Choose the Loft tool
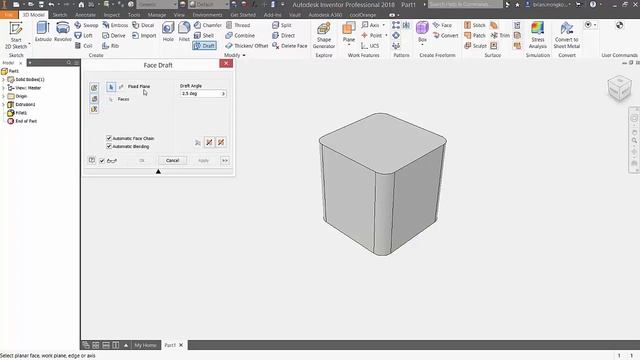Screen dimensions: 640x360 (x=84, y=36)
